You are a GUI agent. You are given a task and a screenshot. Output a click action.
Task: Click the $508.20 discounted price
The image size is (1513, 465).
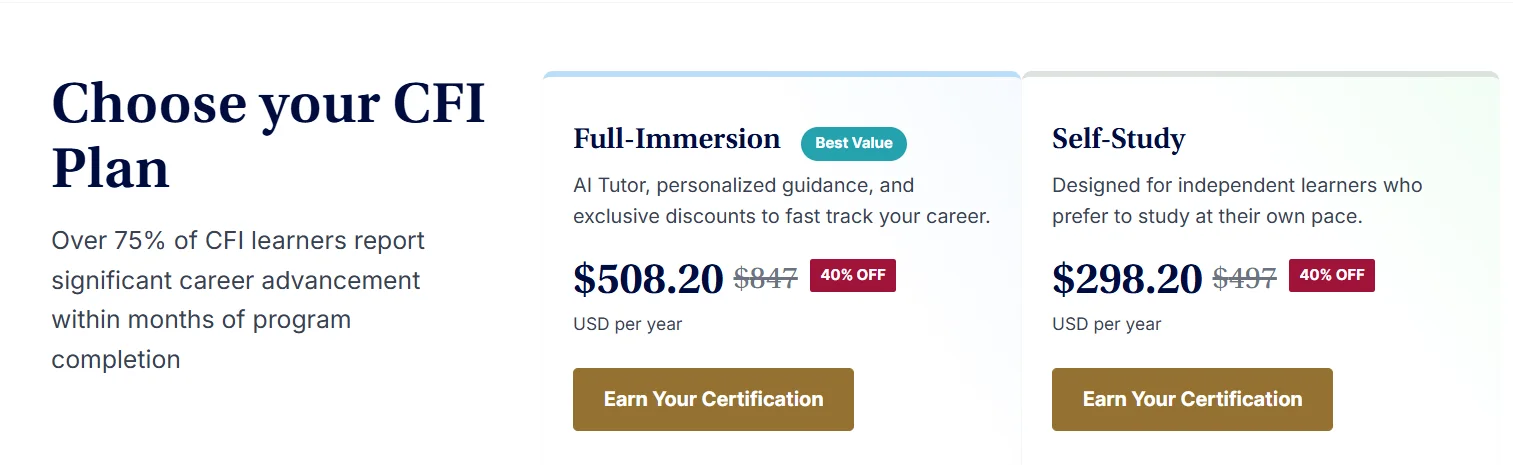[648, 279]
